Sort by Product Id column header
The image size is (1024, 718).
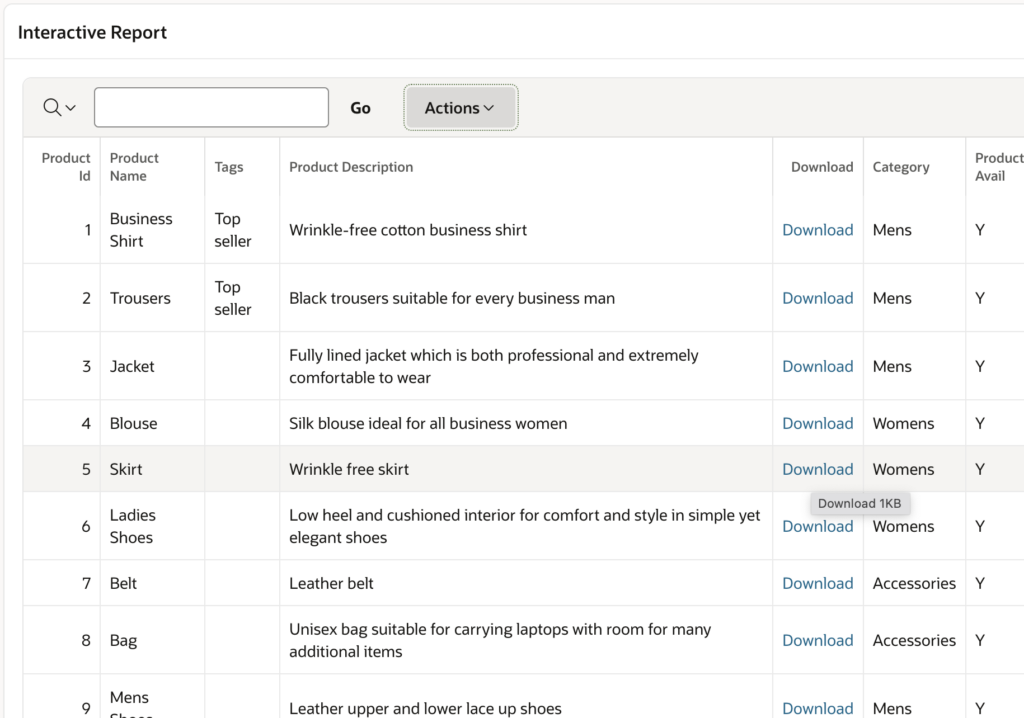66,167
